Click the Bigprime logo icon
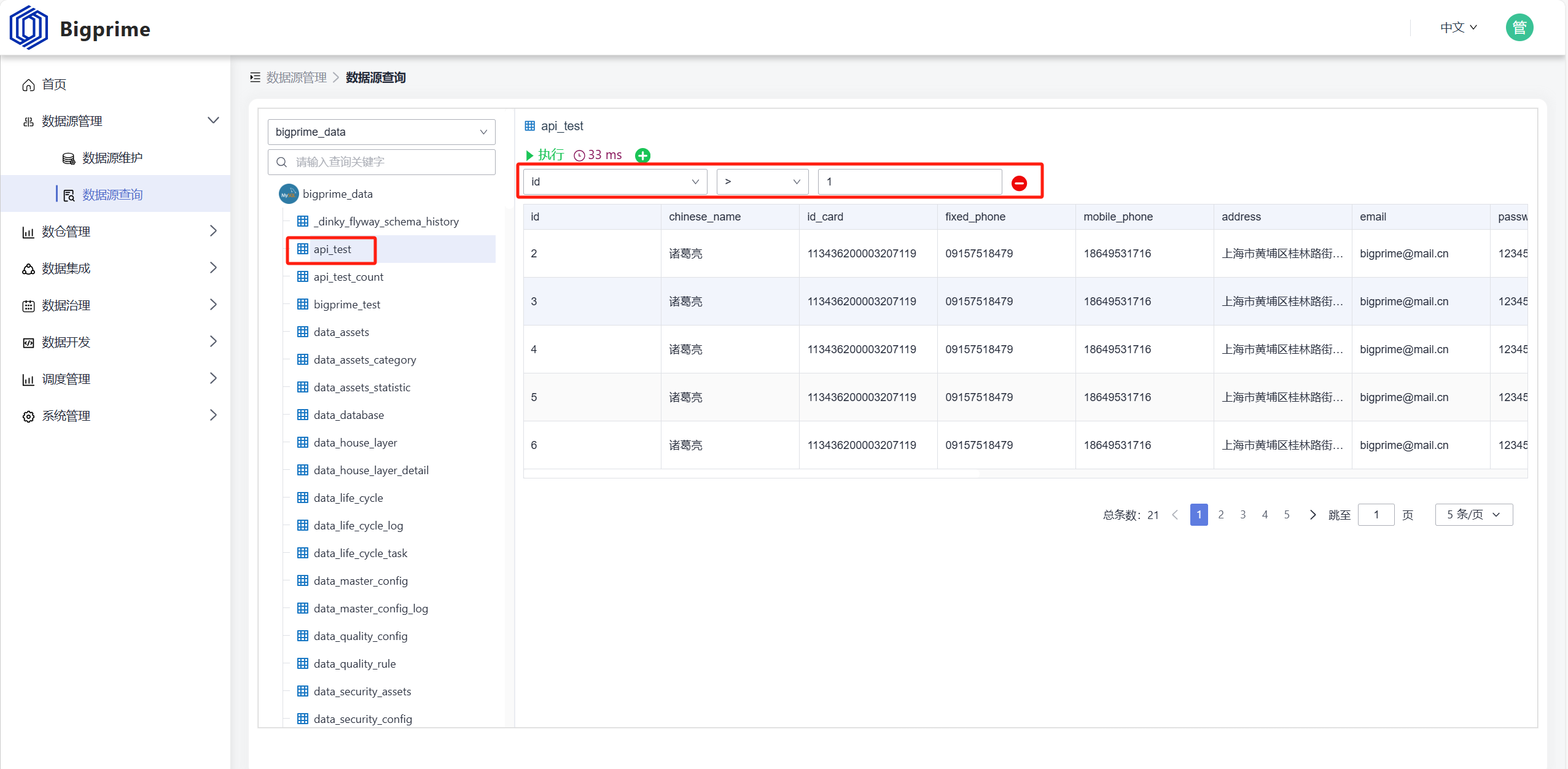 (28, 28)
